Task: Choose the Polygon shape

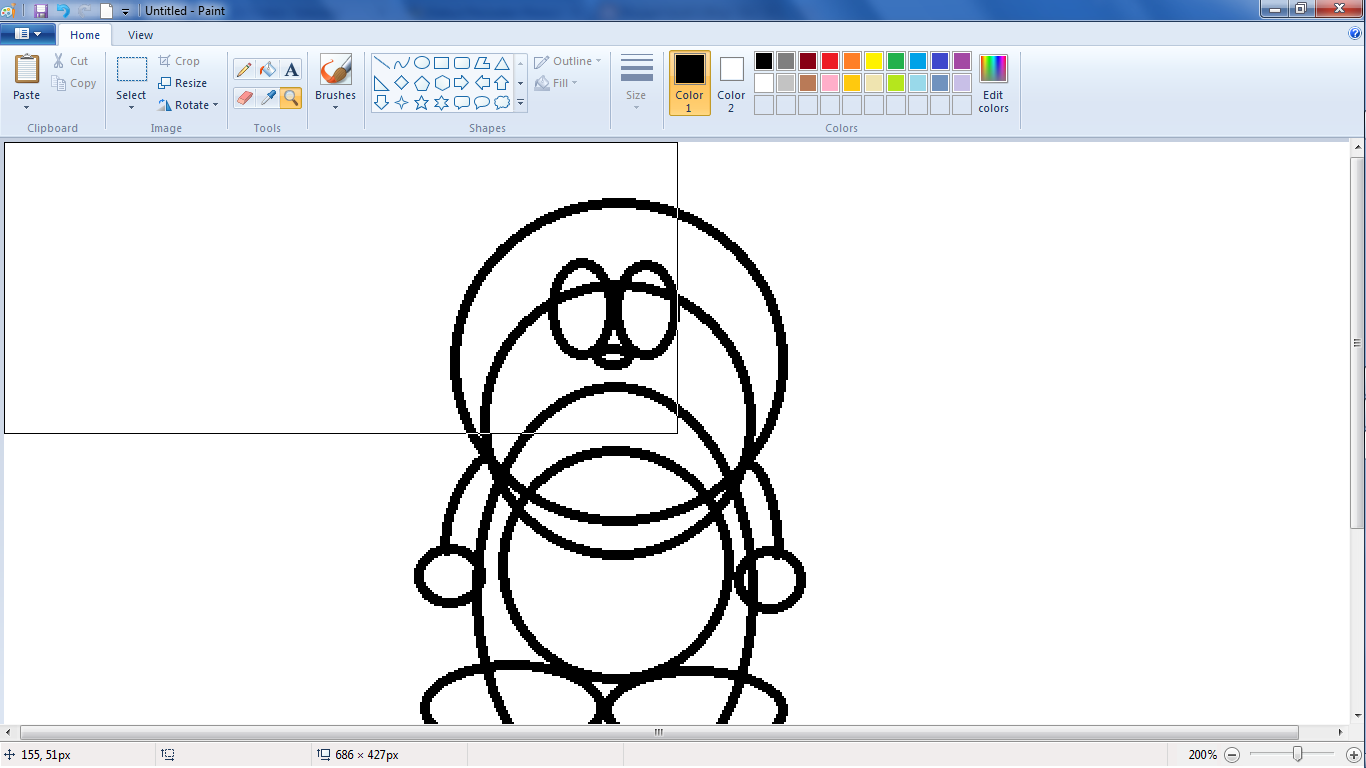Action: [481, 63]
